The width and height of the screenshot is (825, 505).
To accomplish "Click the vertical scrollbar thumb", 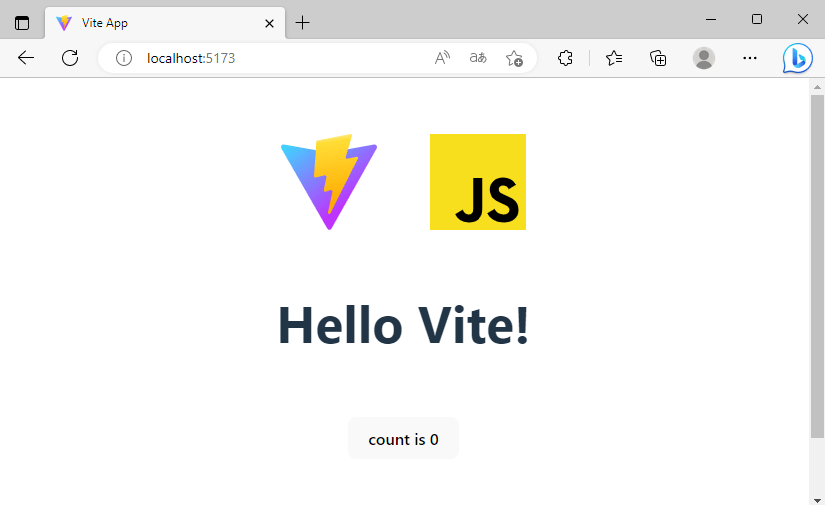I will (x=817, y=266).
